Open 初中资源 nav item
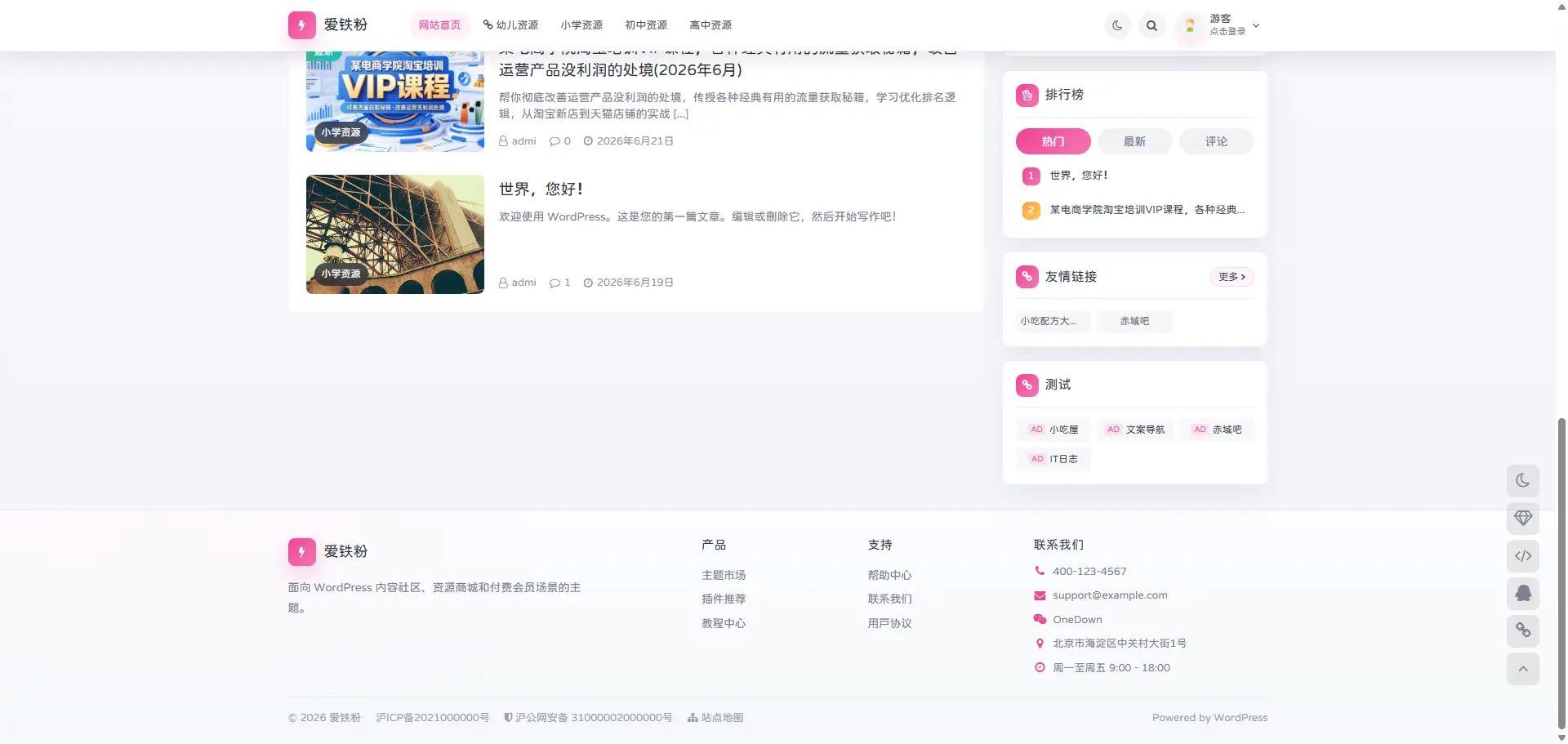The height and width of the screenshot is (744, 1568). coord(646,25)
